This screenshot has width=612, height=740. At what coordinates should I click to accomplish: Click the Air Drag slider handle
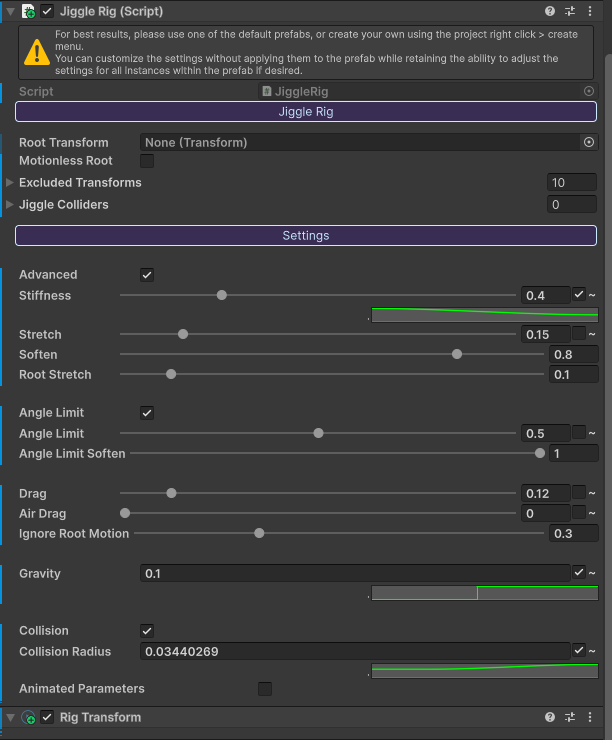125,513
